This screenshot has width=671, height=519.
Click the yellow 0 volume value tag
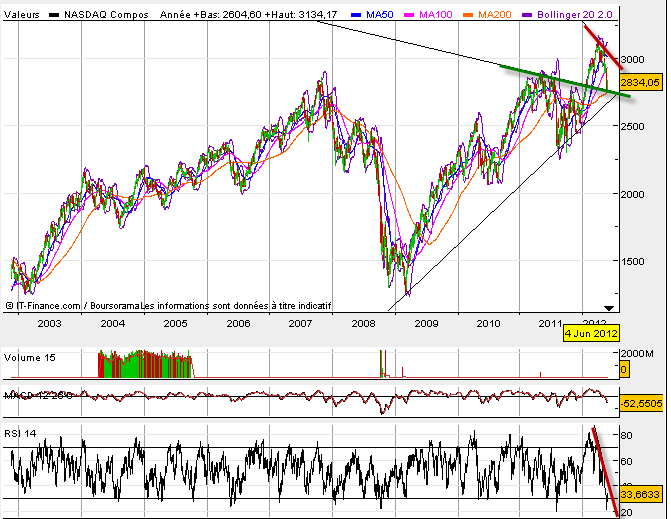[x=625, y=370]
